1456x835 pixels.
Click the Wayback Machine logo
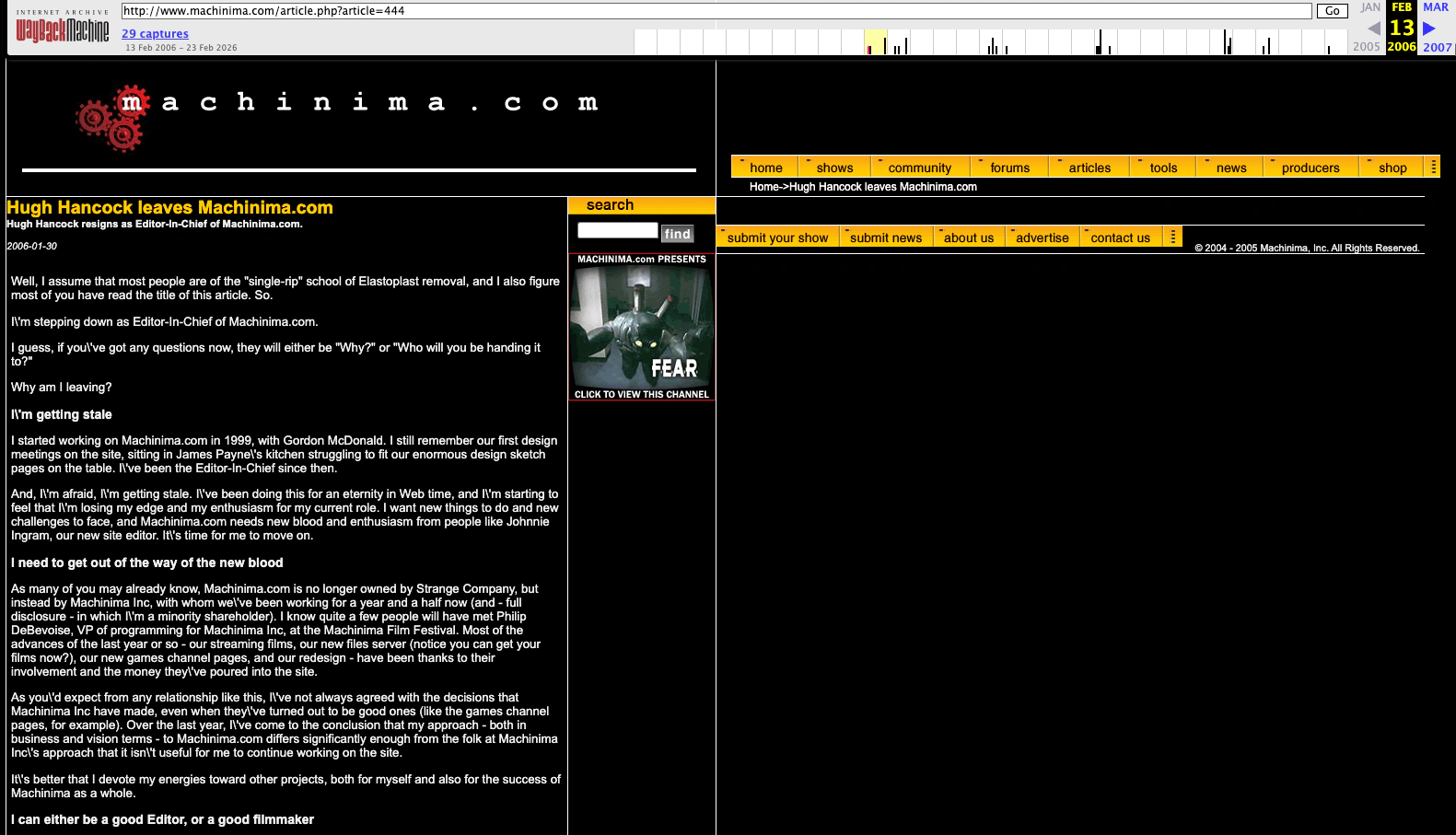point(62,28)
